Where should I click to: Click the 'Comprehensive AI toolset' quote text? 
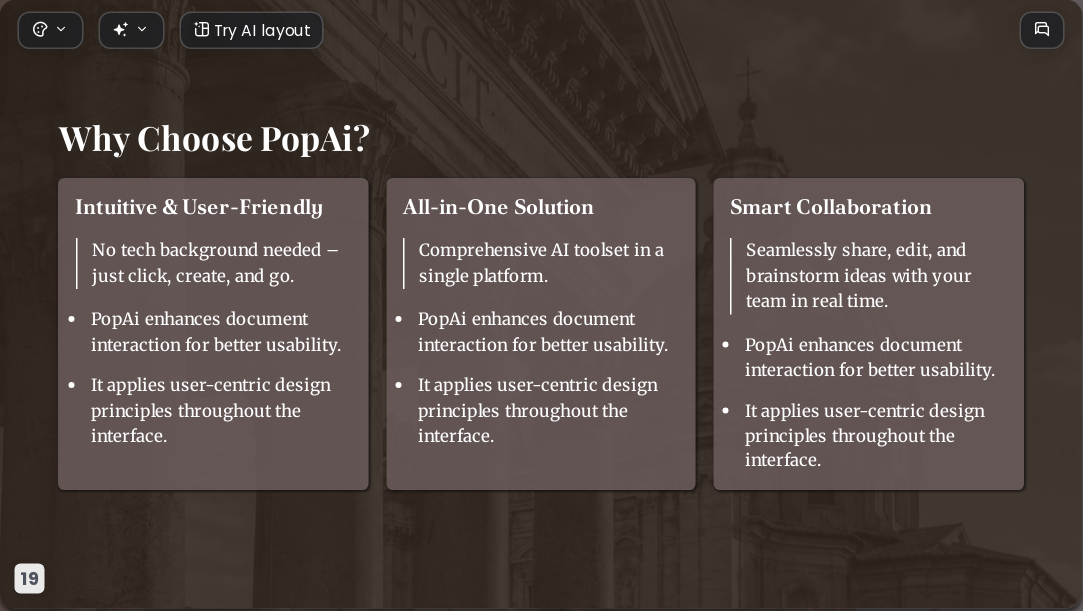point(541,263)
